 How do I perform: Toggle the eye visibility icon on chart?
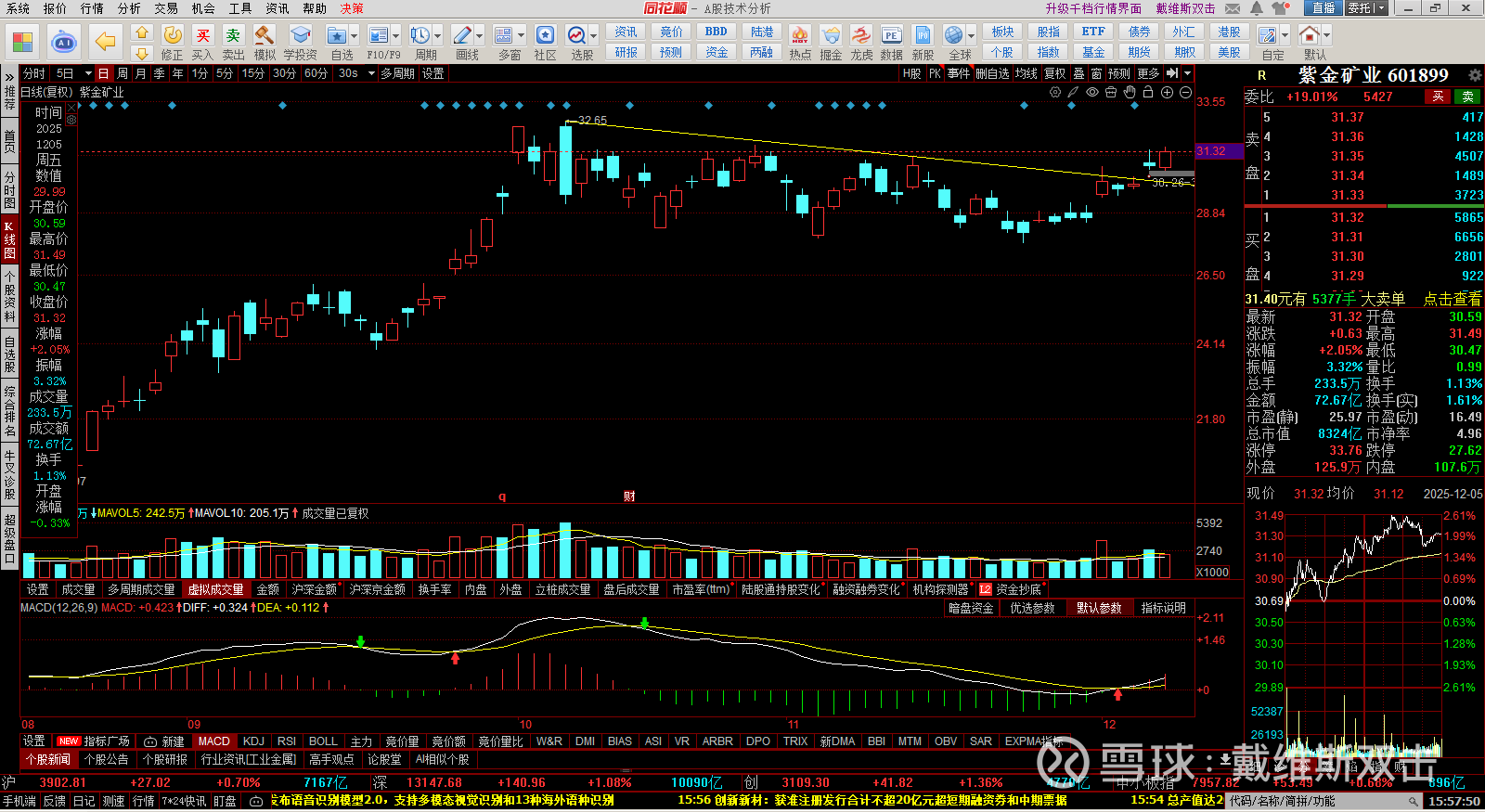coord(1092,93)
